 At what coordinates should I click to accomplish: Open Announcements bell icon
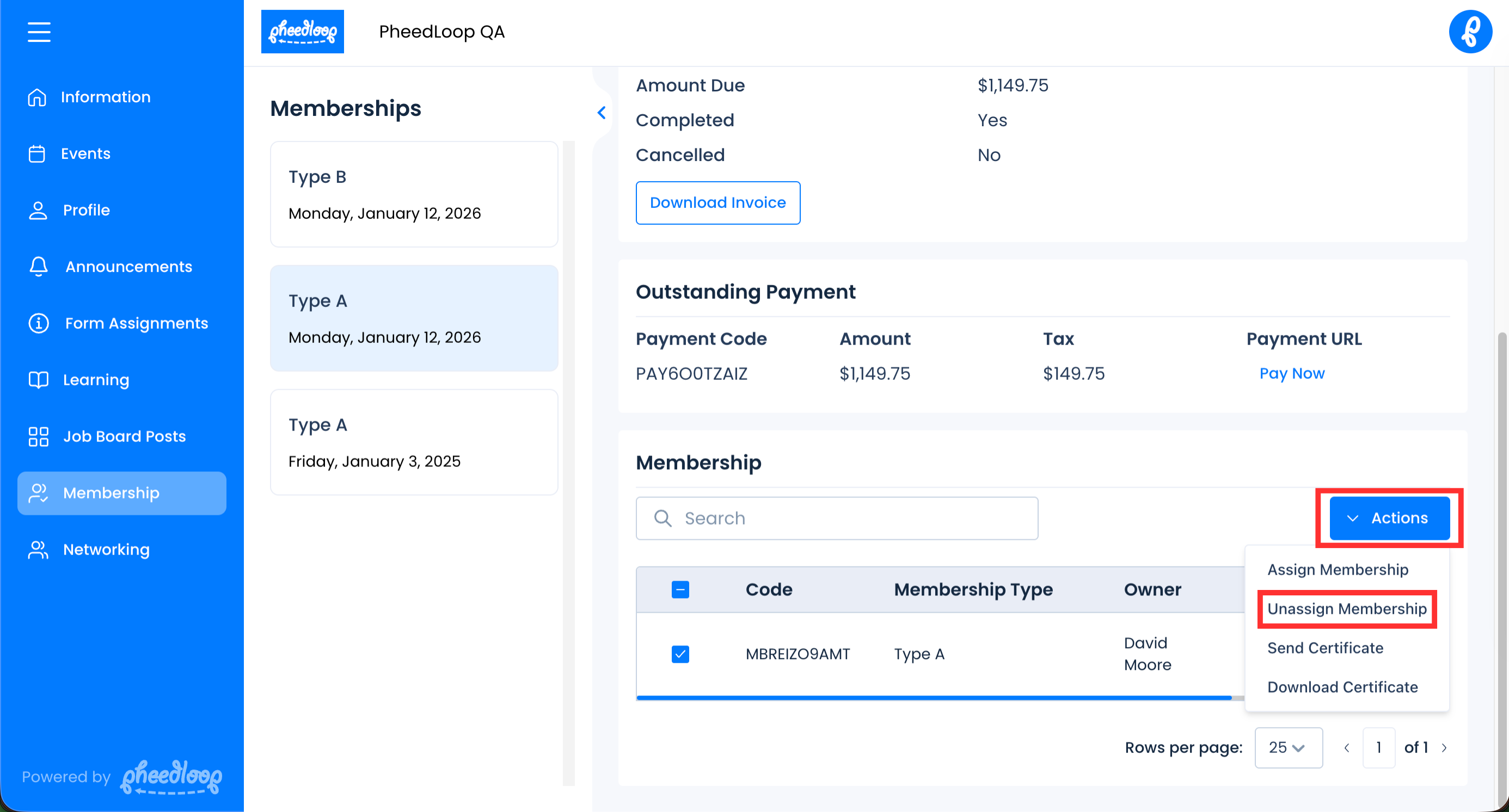(39, 267)
